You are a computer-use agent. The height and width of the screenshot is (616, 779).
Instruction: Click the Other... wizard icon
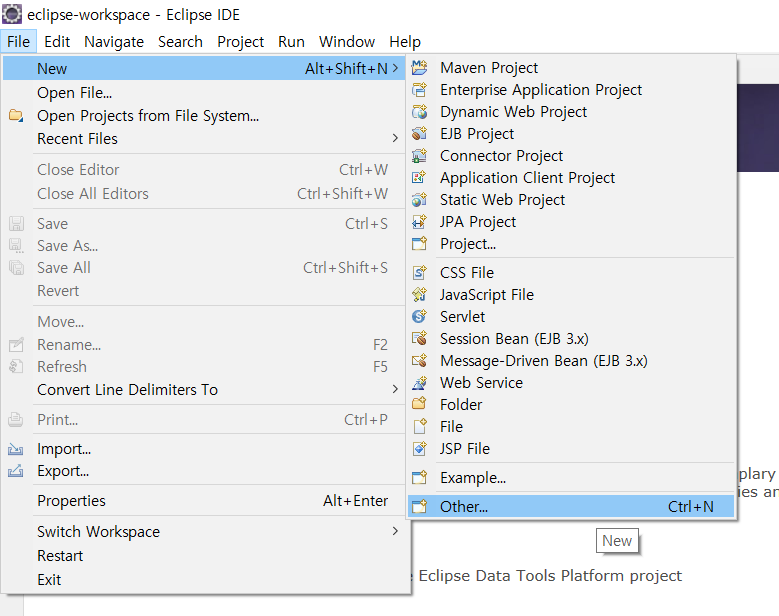419,507
